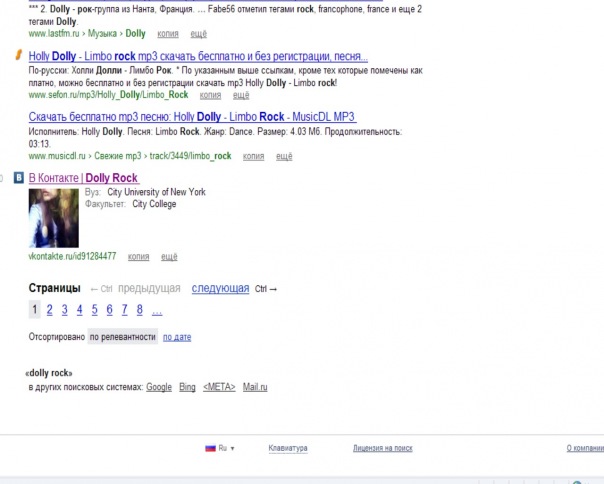This screenshot has width=604, height=484.
Task: Open ещё link for vkontakte.ru result
Action: (169, 257)
